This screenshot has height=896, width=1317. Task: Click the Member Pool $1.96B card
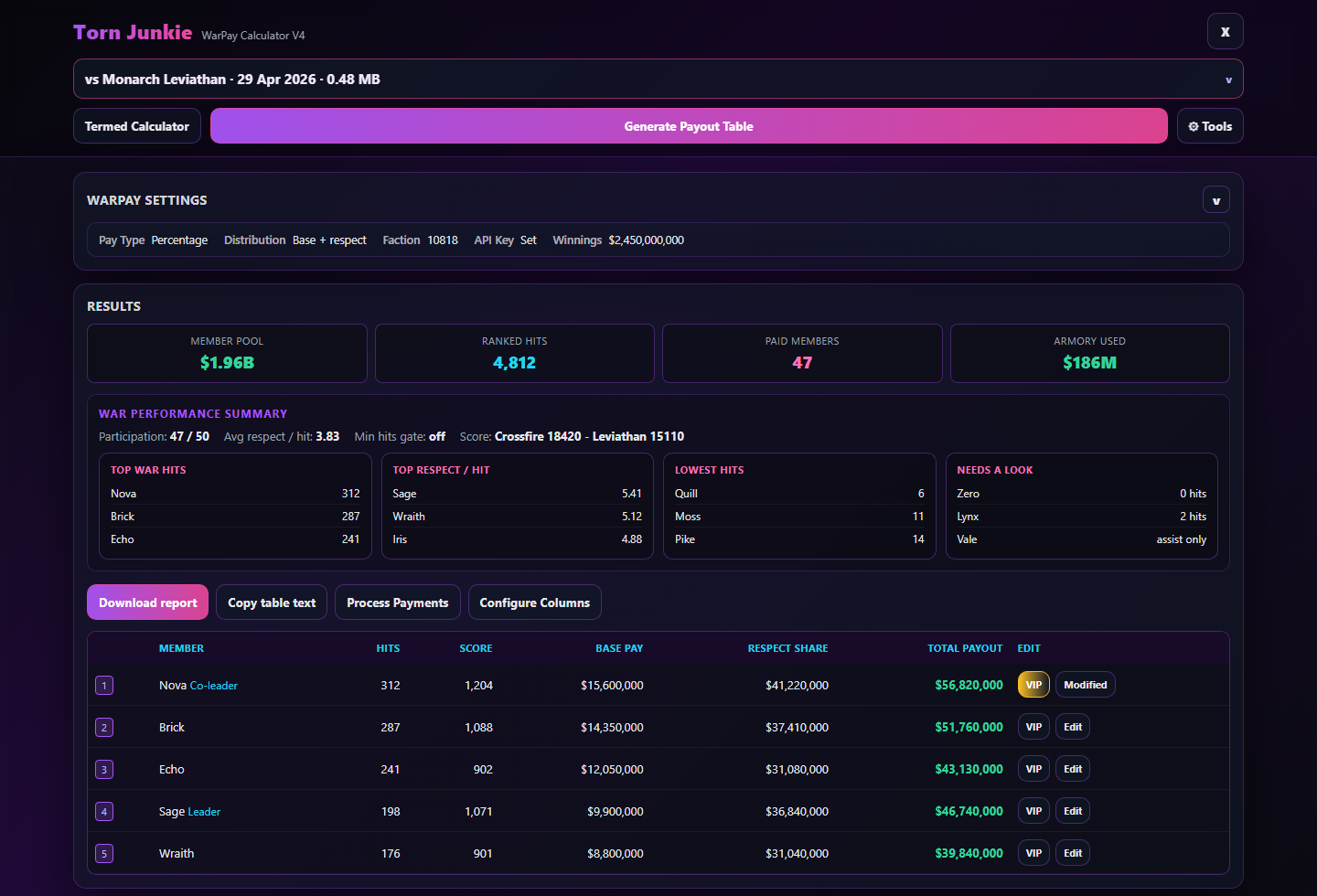coord(227,353)
